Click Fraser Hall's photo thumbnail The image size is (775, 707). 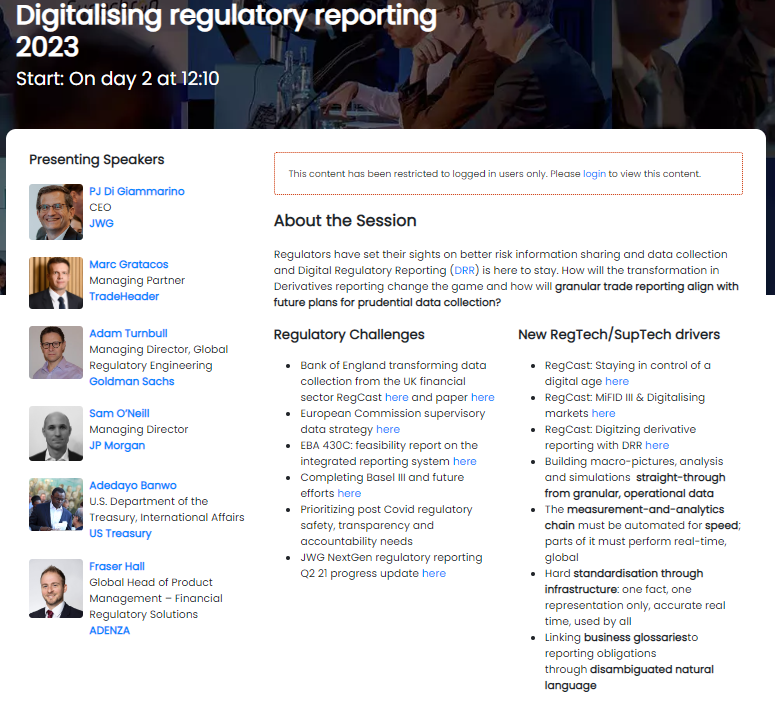pos(56,588)
